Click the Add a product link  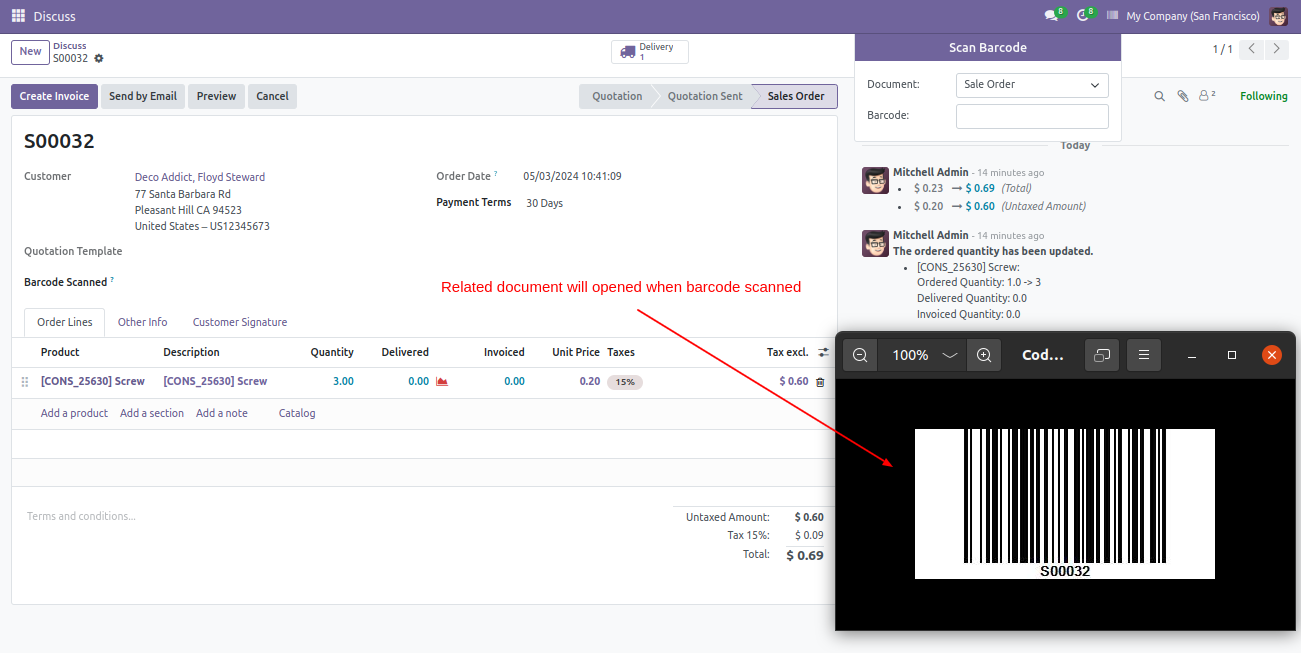74,413
